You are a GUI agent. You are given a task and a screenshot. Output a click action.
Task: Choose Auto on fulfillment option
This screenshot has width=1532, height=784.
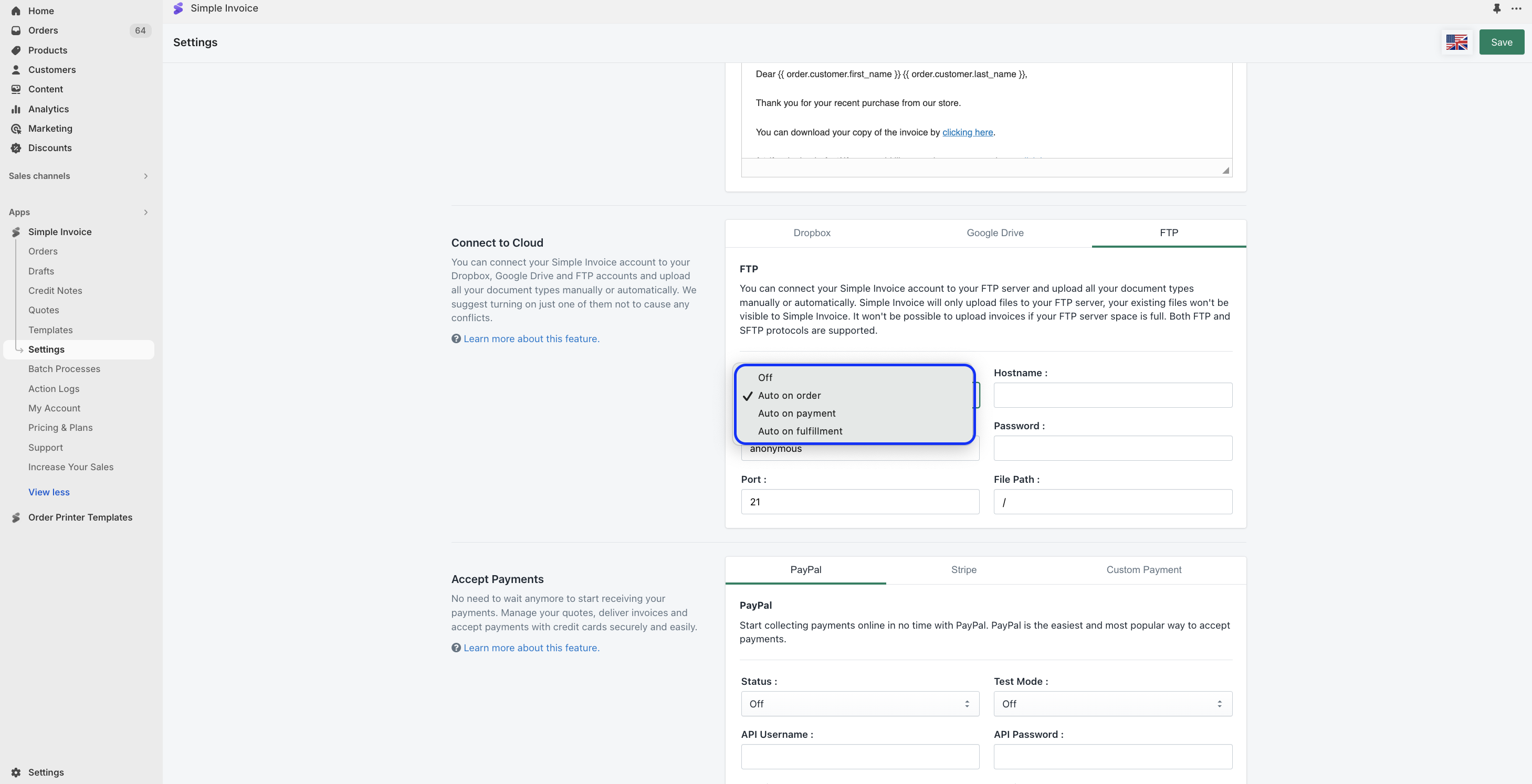point(800,431)
